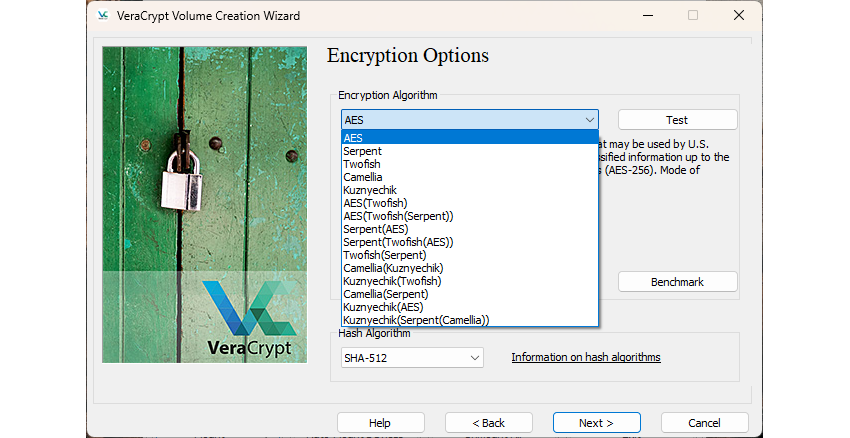Choose Kuznyechik(Serpent(Camellia)) cascade
Screen dimensions: 850x438
tap(469, 320)
